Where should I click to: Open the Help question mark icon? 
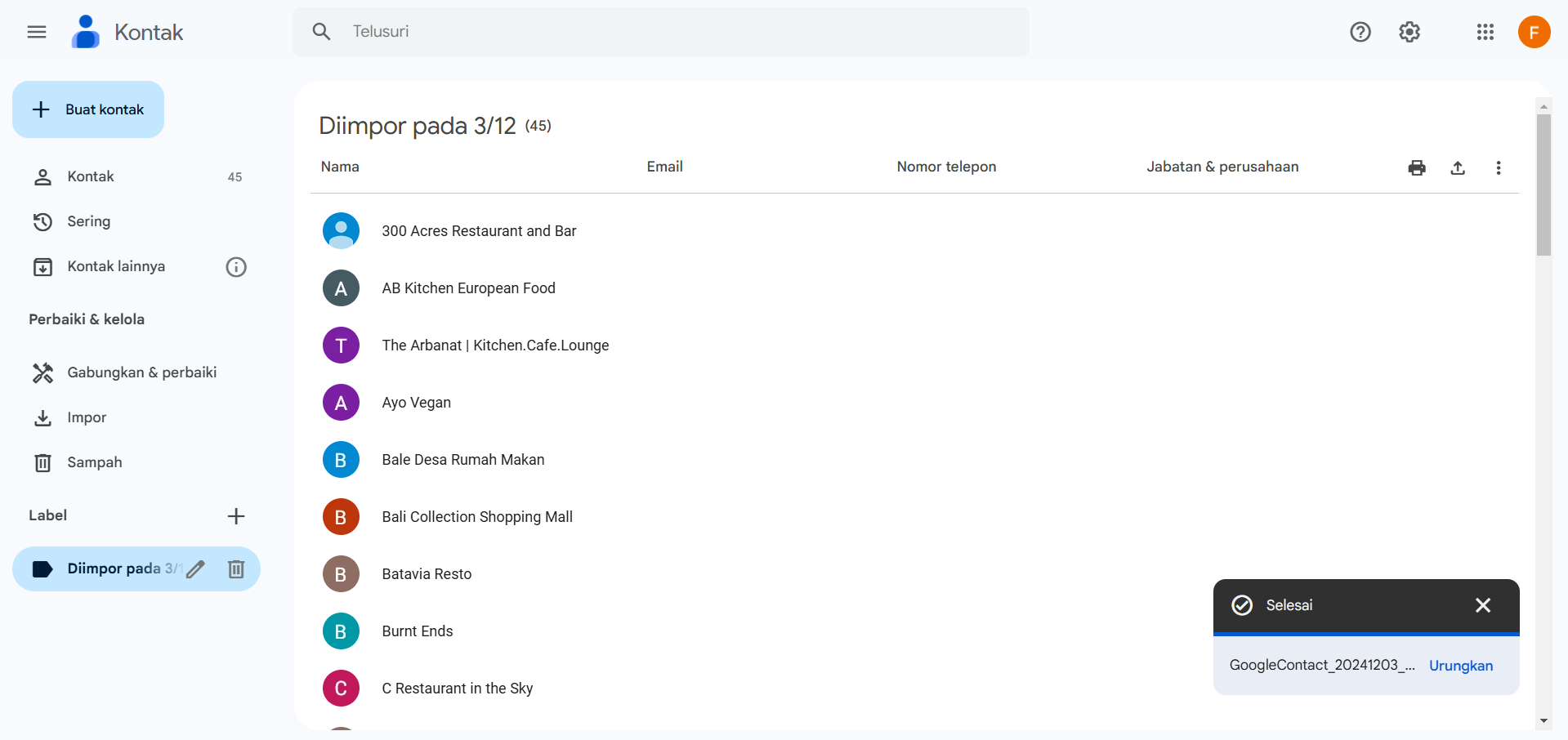coord(1360,32)
